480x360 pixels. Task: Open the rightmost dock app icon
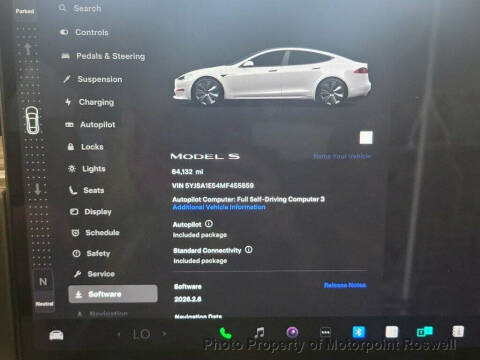(x=458, y=332)
